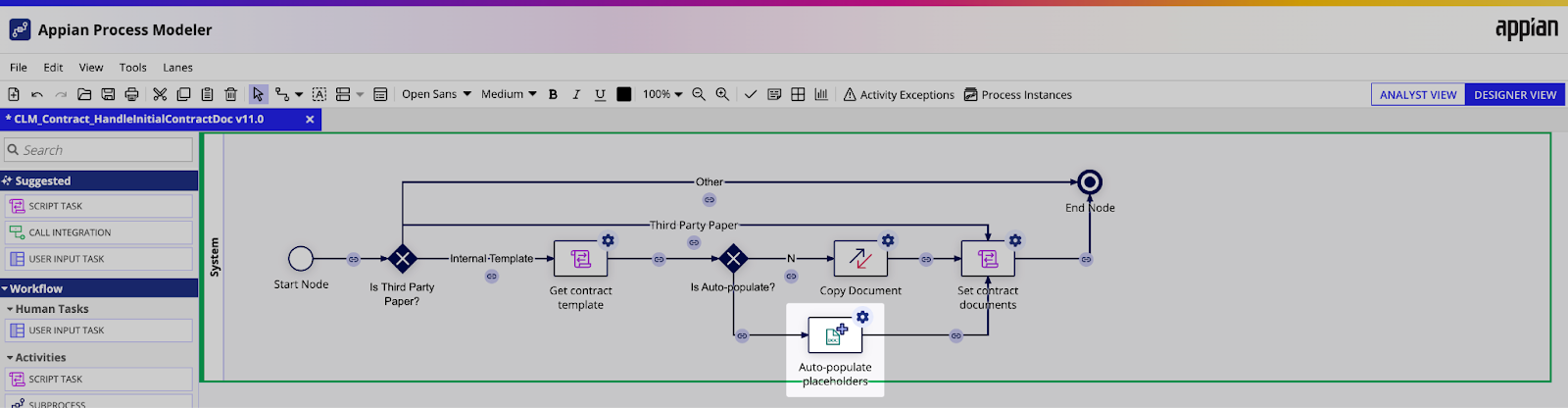Open Process Instances
1568x408 pixels.
tap(1017, 94)
